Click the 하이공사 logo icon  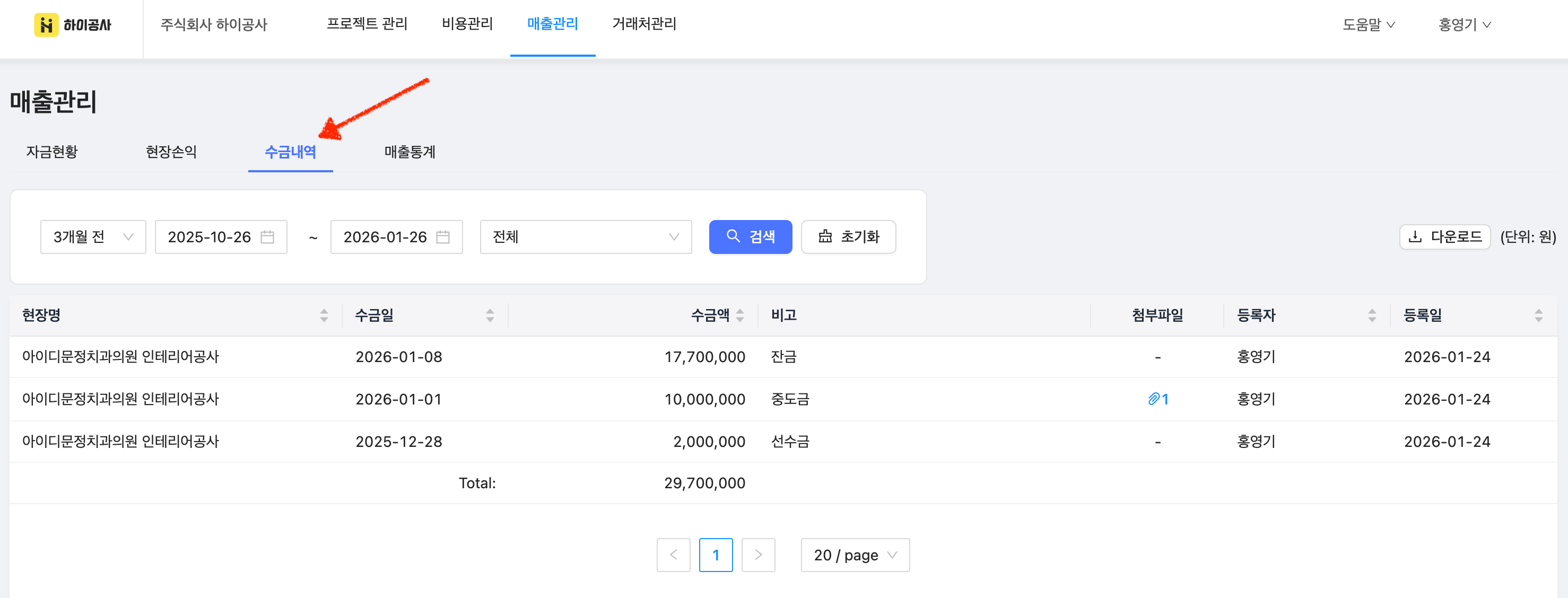point(46,25)
